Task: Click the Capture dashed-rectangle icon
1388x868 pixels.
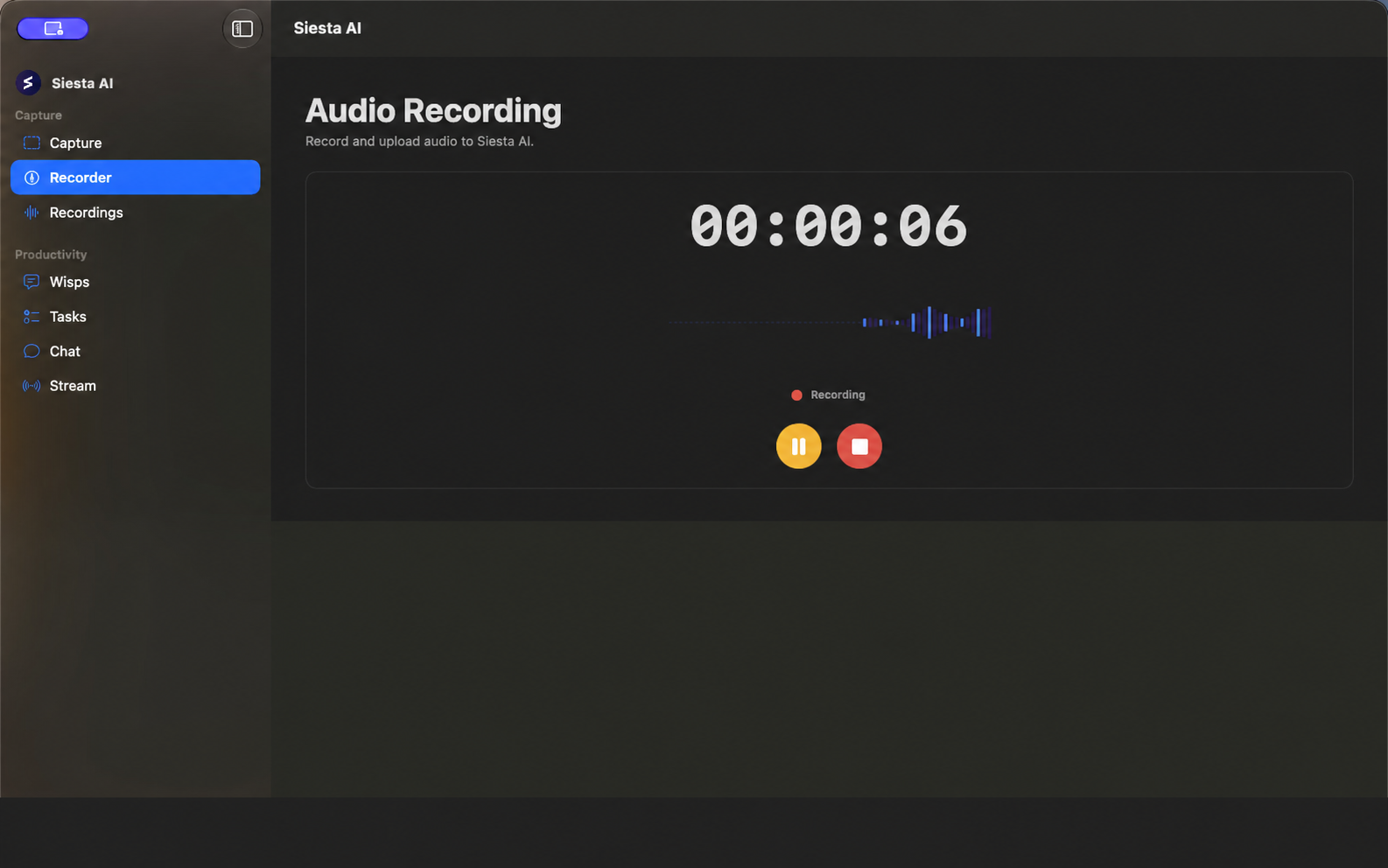Action: [32, 143]
